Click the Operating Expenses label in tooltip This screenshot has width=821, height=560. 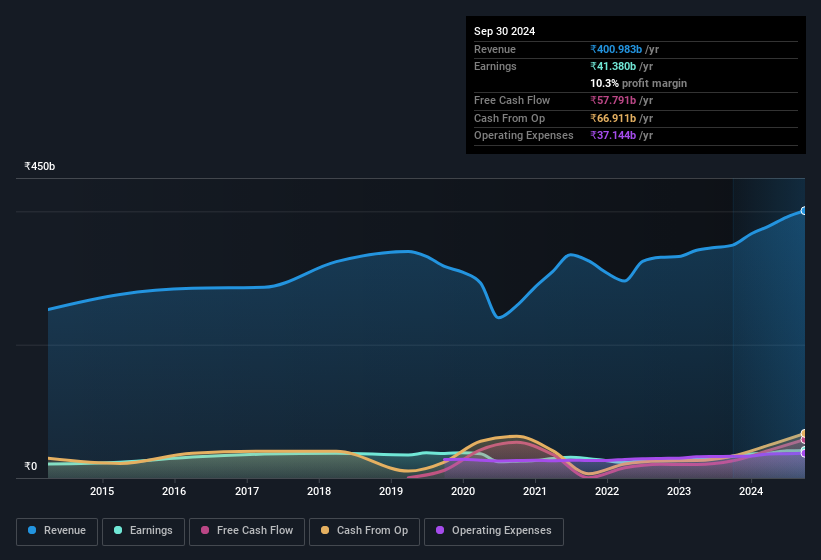click(524, 135)
